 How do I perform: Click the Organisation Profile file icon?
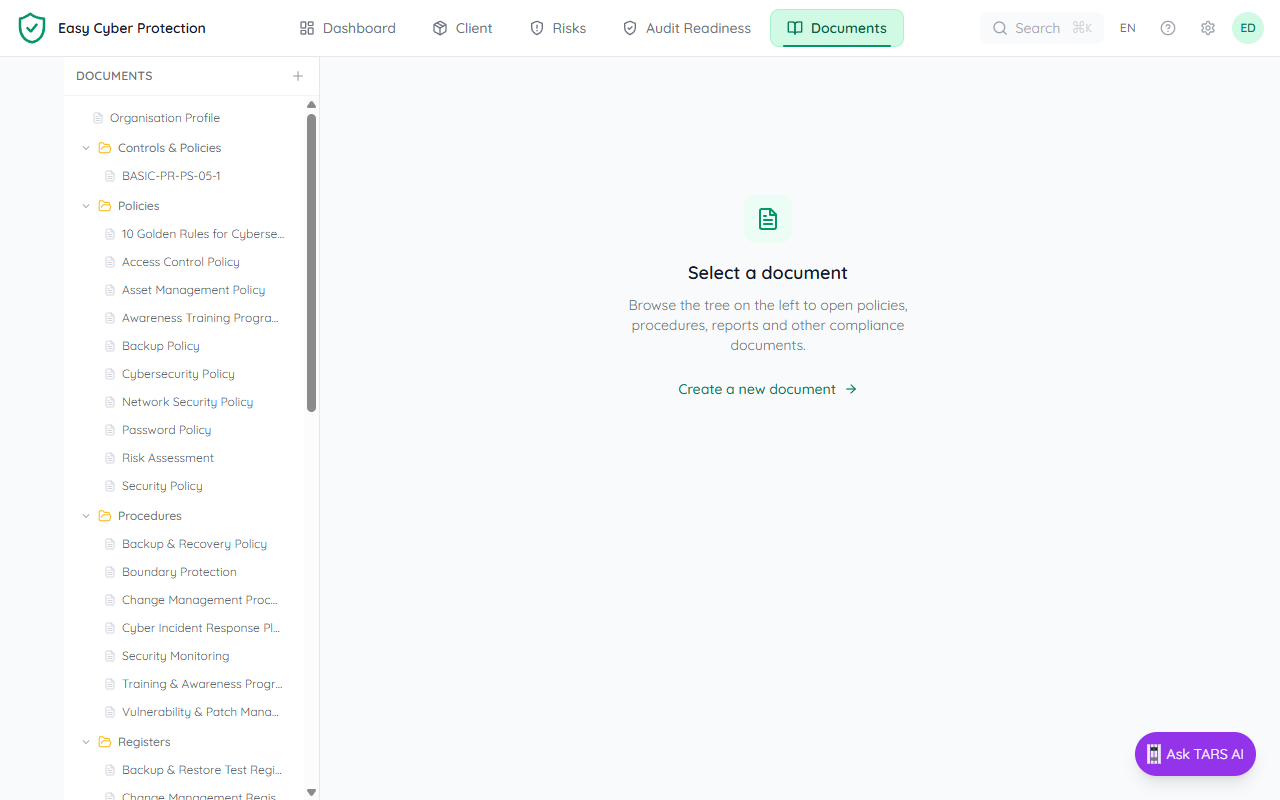pos(98,118)
